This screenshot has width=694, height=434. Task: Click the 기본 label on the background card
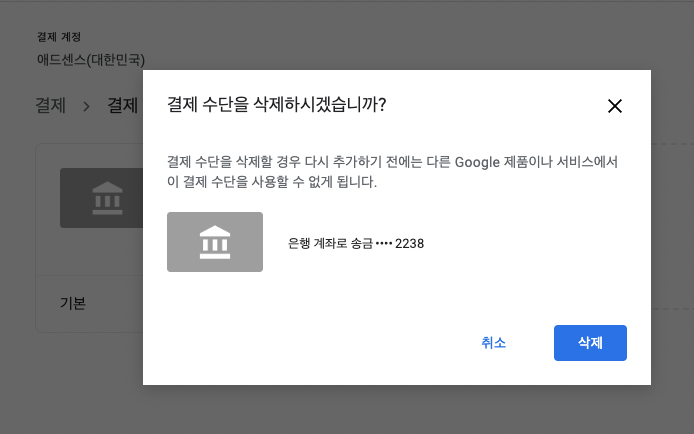pyautogui.click(x=73, y=303)
